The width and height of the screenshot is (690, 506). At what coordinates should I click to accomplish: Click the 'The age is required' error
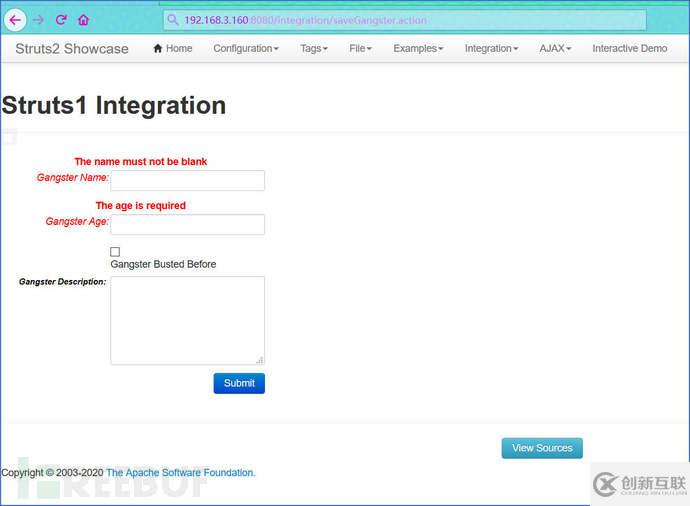141,205
